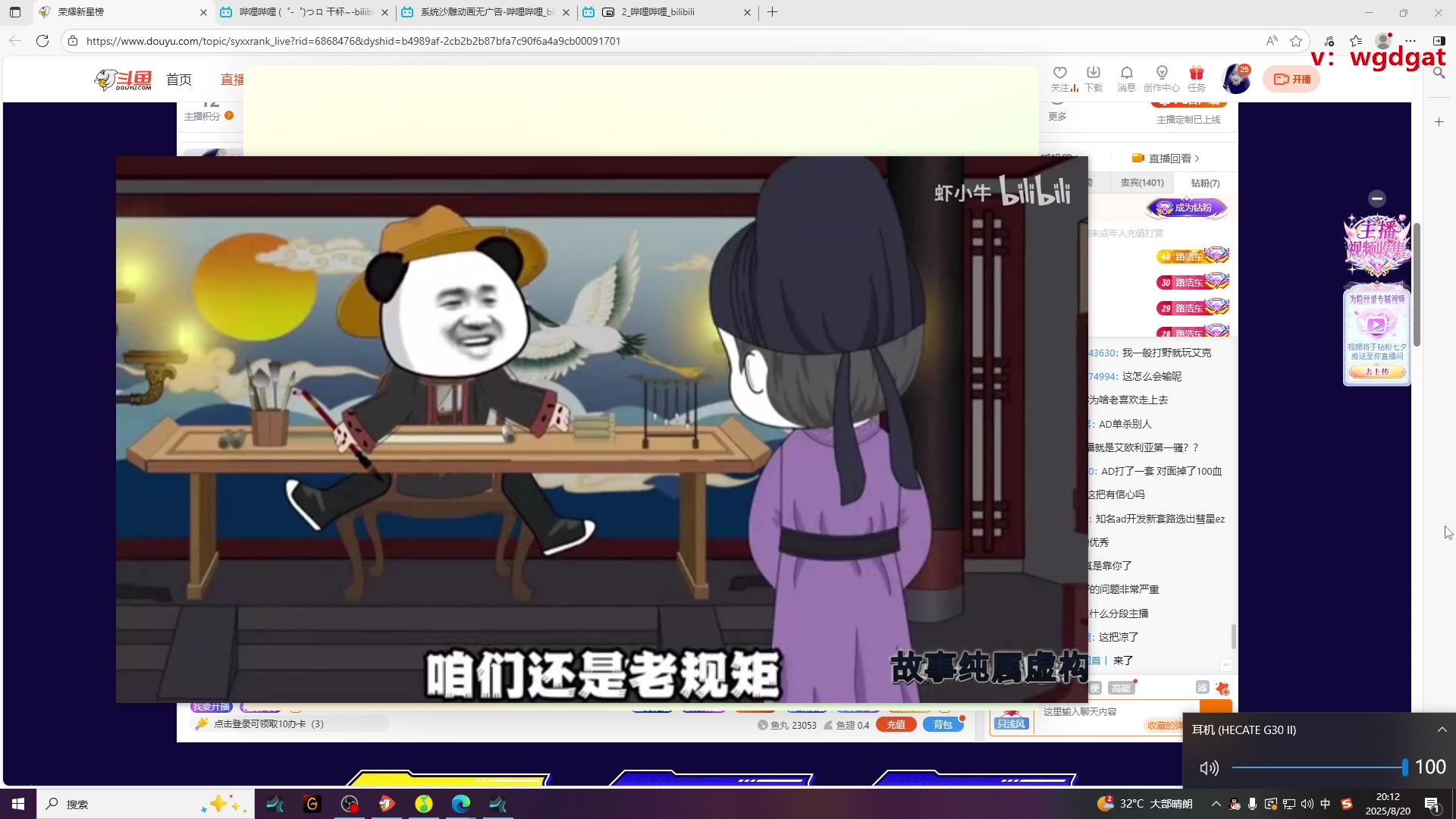Open browser favorites list icon
Image resolution: width=1456 pixels, height=819 pixels.
click(x=1356, y=41)
